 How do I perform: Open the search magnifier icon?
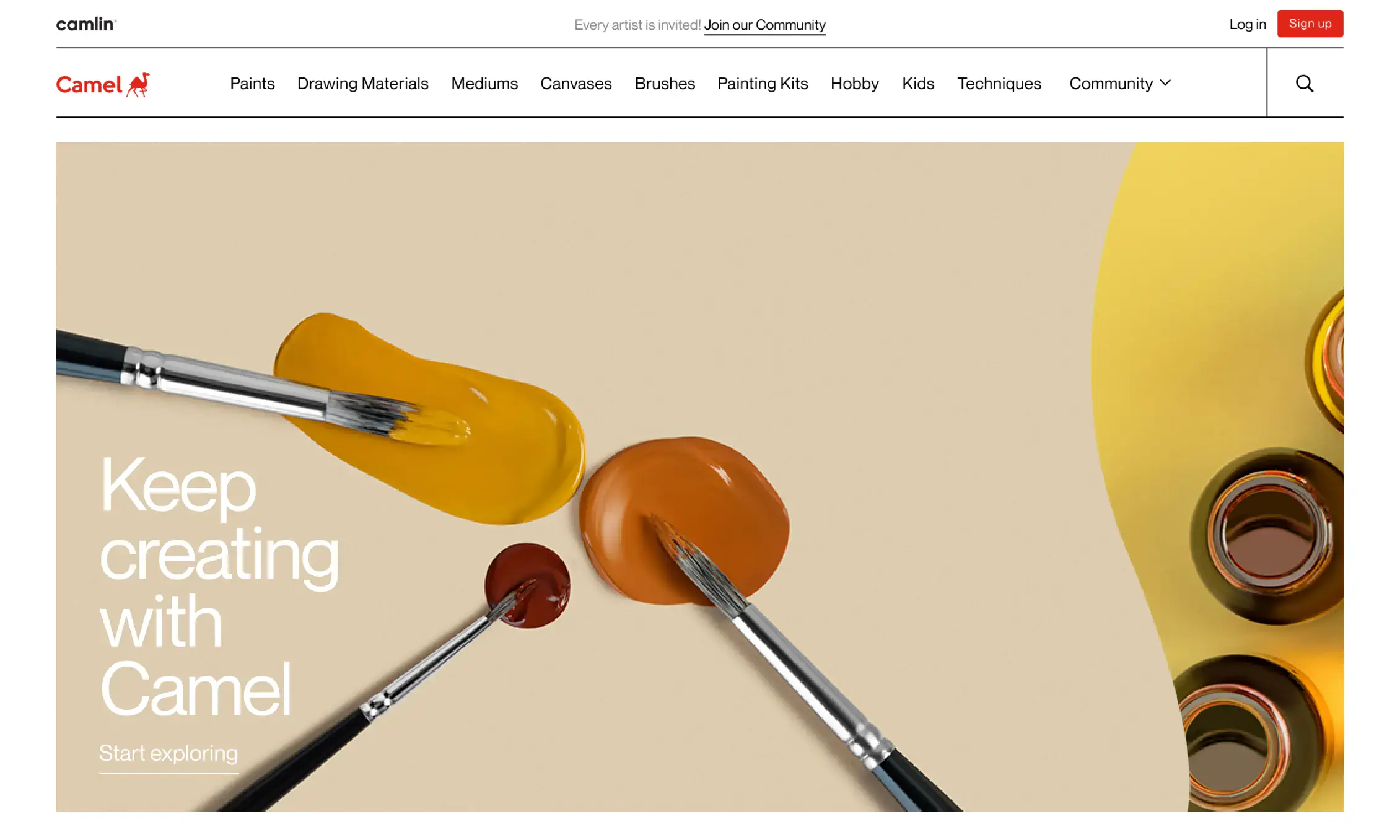[1305, 83]
